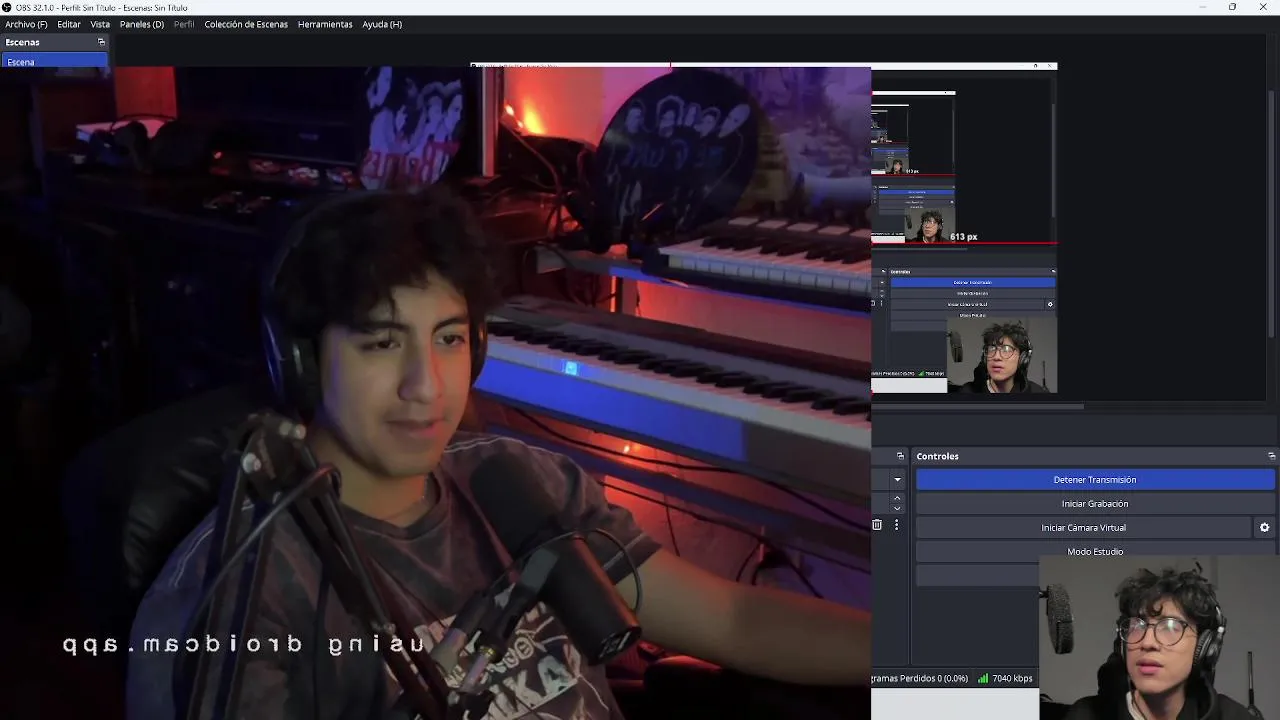This screenshot has width=1280, height=720.
Task: Click Detener Transmisión button
Action: pyautogui.click(x=1095, y=480)
